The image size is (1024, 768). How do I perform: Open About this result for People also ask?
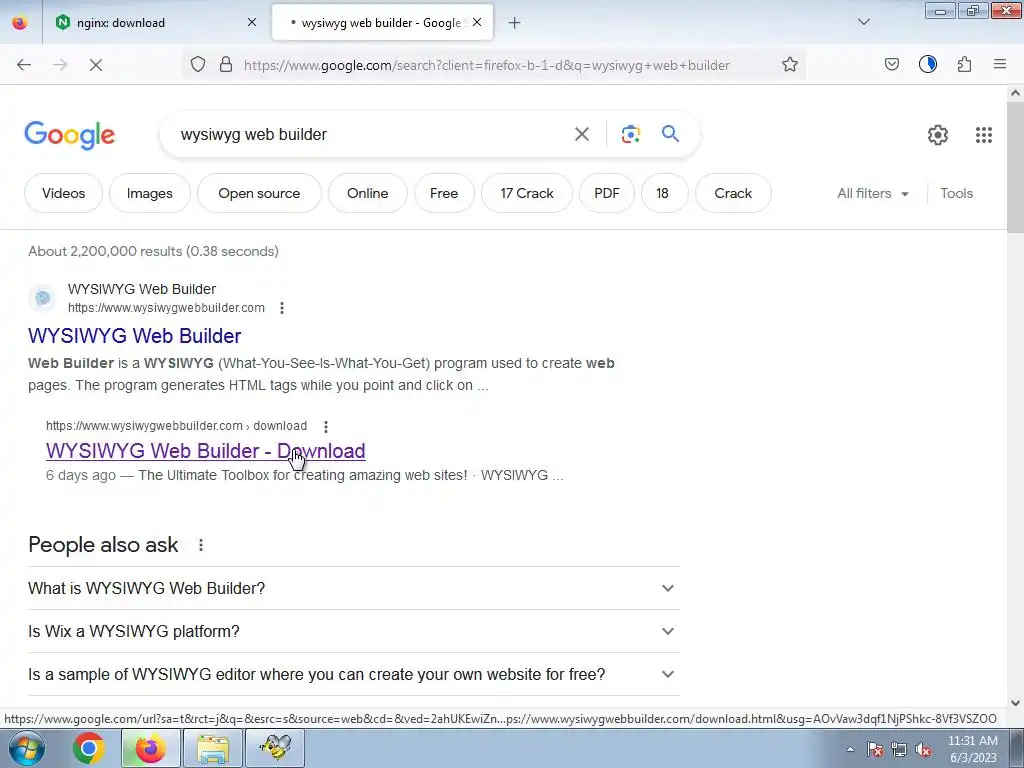(x=200, y=545)
